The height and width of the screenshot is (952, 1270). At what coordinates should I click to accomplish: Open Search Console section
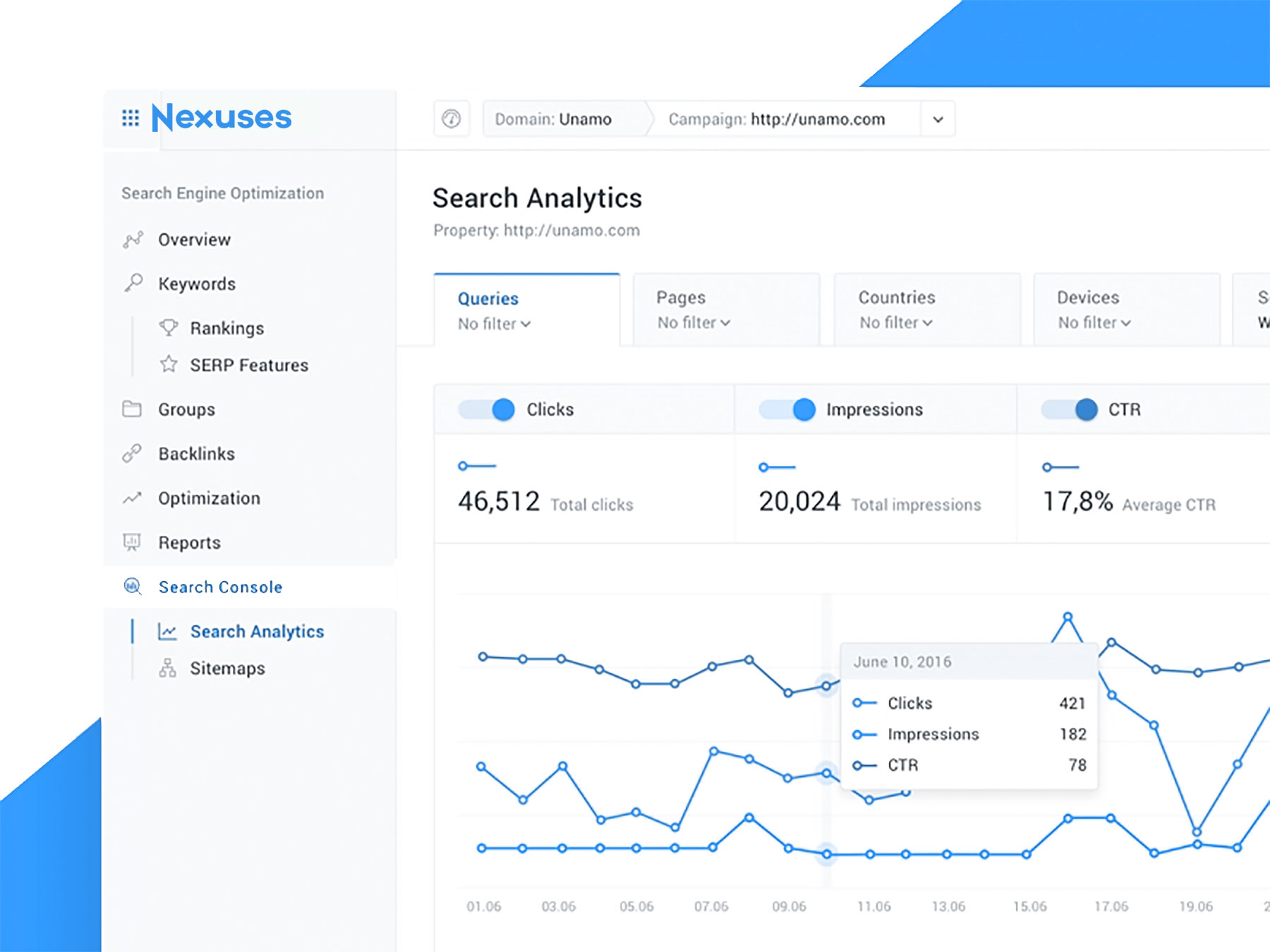[221, 587]
